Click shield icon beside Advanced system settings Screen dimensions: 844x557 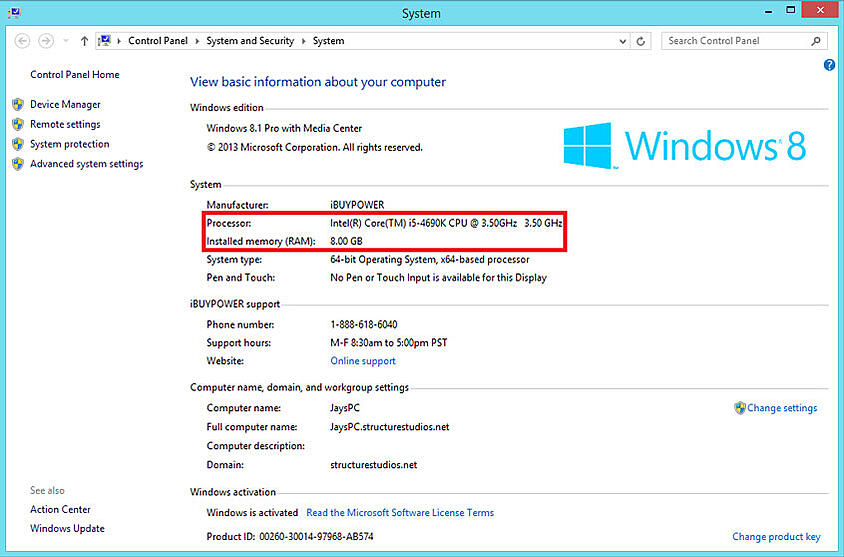coord(18,164)
